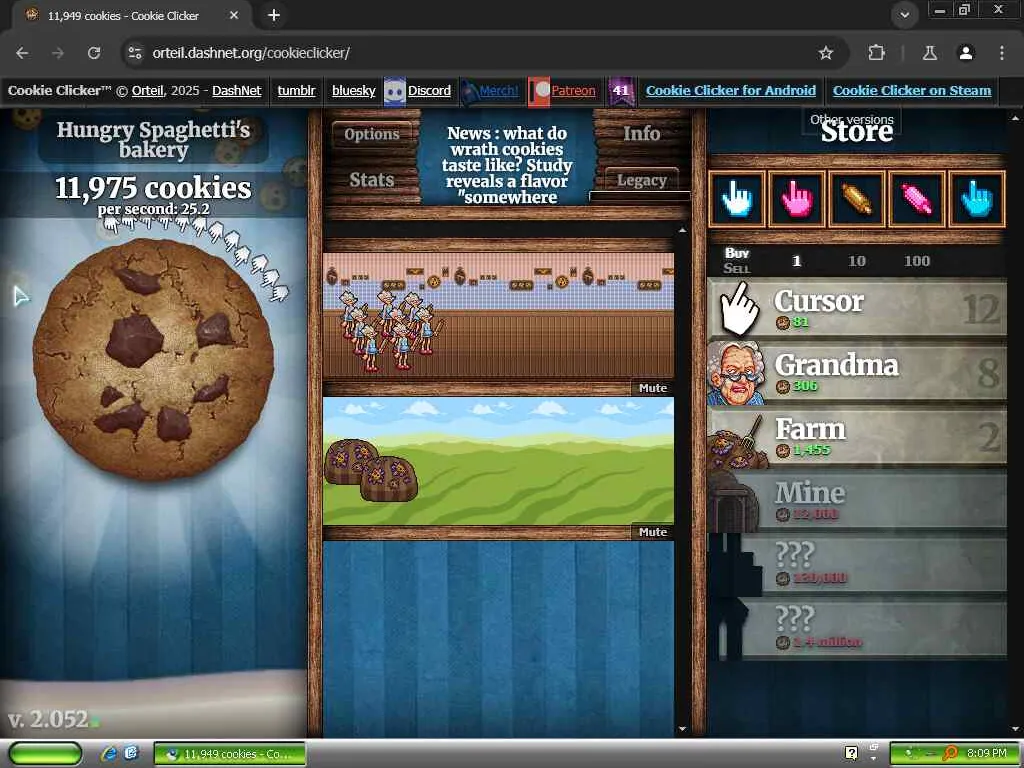Screen dimensions: 1024x768
Task: Open the Legacy menu
Action: (x=641, y=180)
